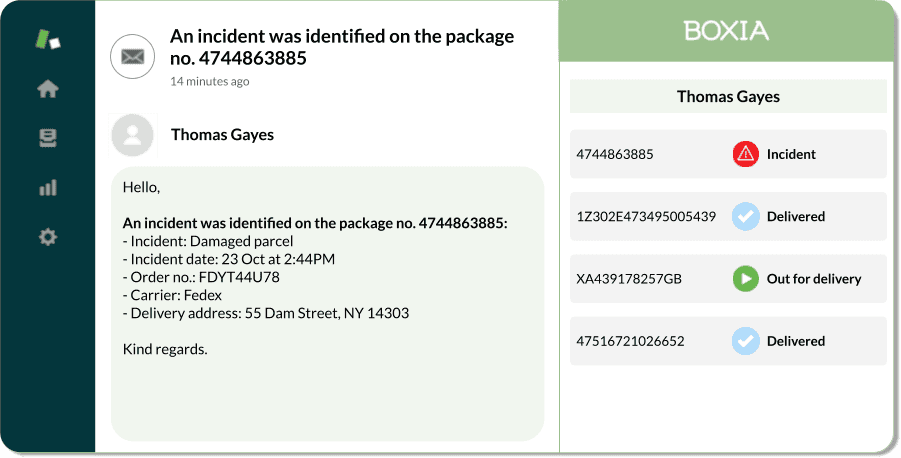
Task: Click the envelope mail icon
Action: tap(133, 56)
